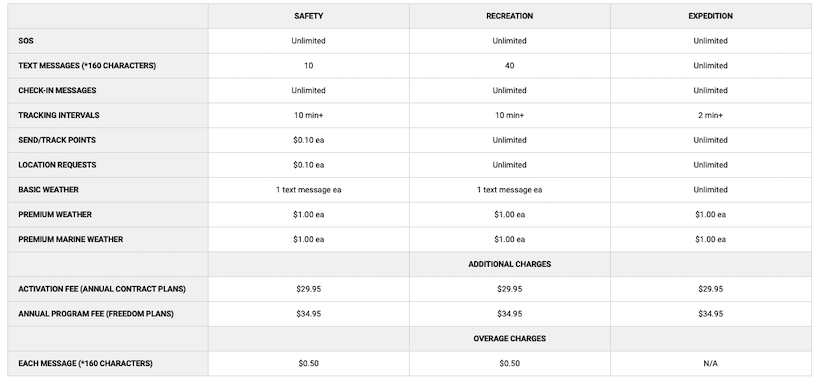Select the SEND/TRACK POINTS row label
The image size is (820, 387).
pyautogui.click(x=57, y=140)
